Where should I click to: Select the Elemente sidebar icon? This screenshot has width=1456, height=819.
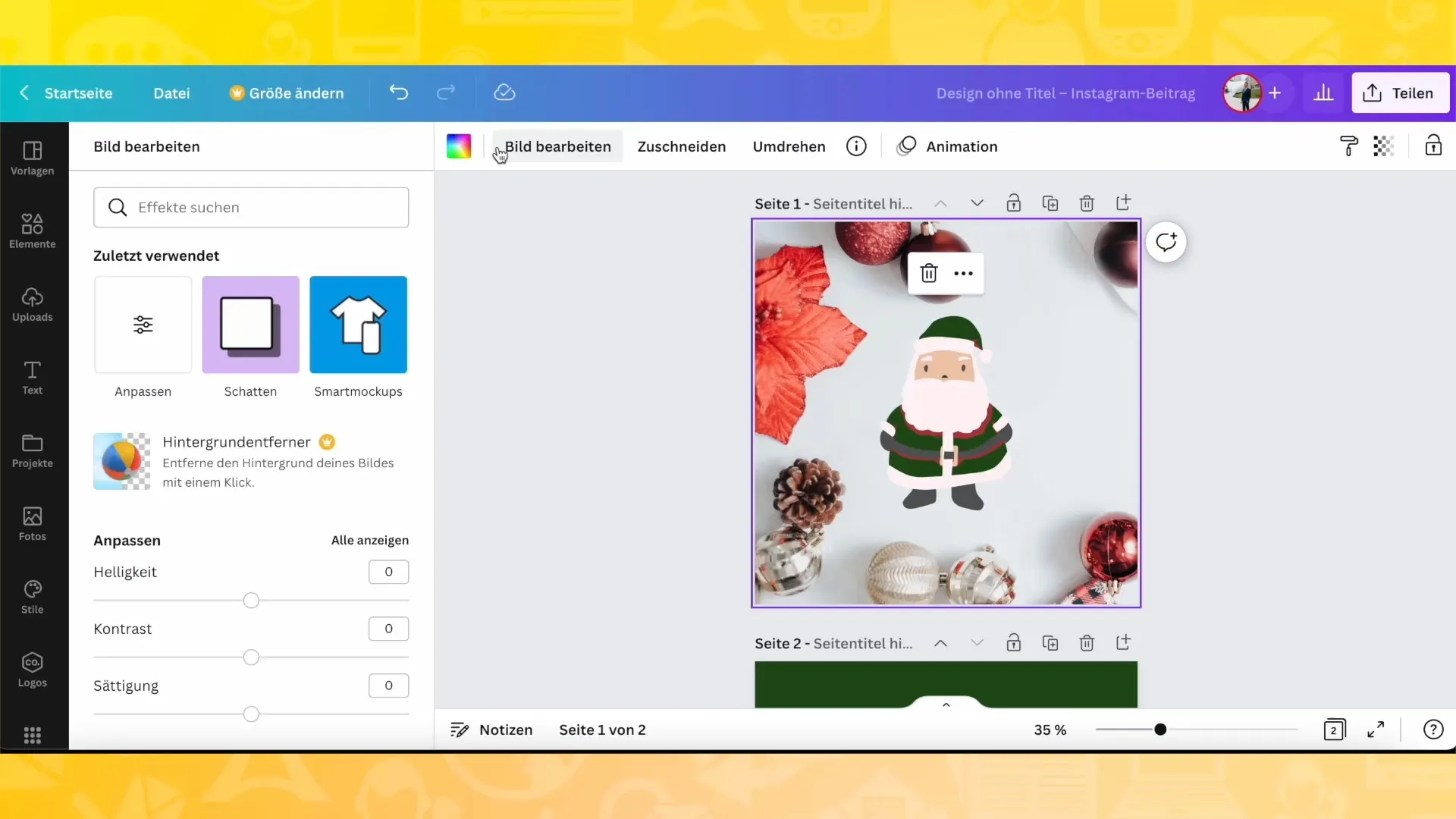32,231
